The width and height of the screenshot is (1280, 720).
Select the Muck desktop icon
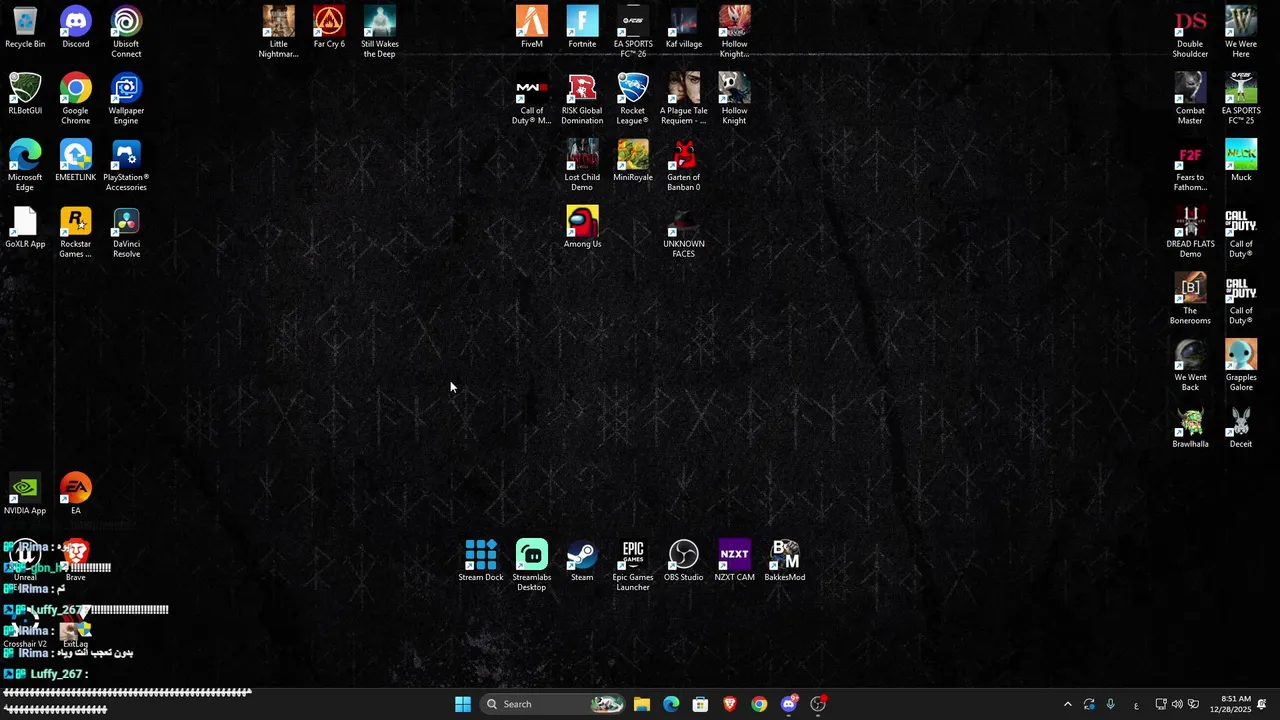tap(1241, 161)
